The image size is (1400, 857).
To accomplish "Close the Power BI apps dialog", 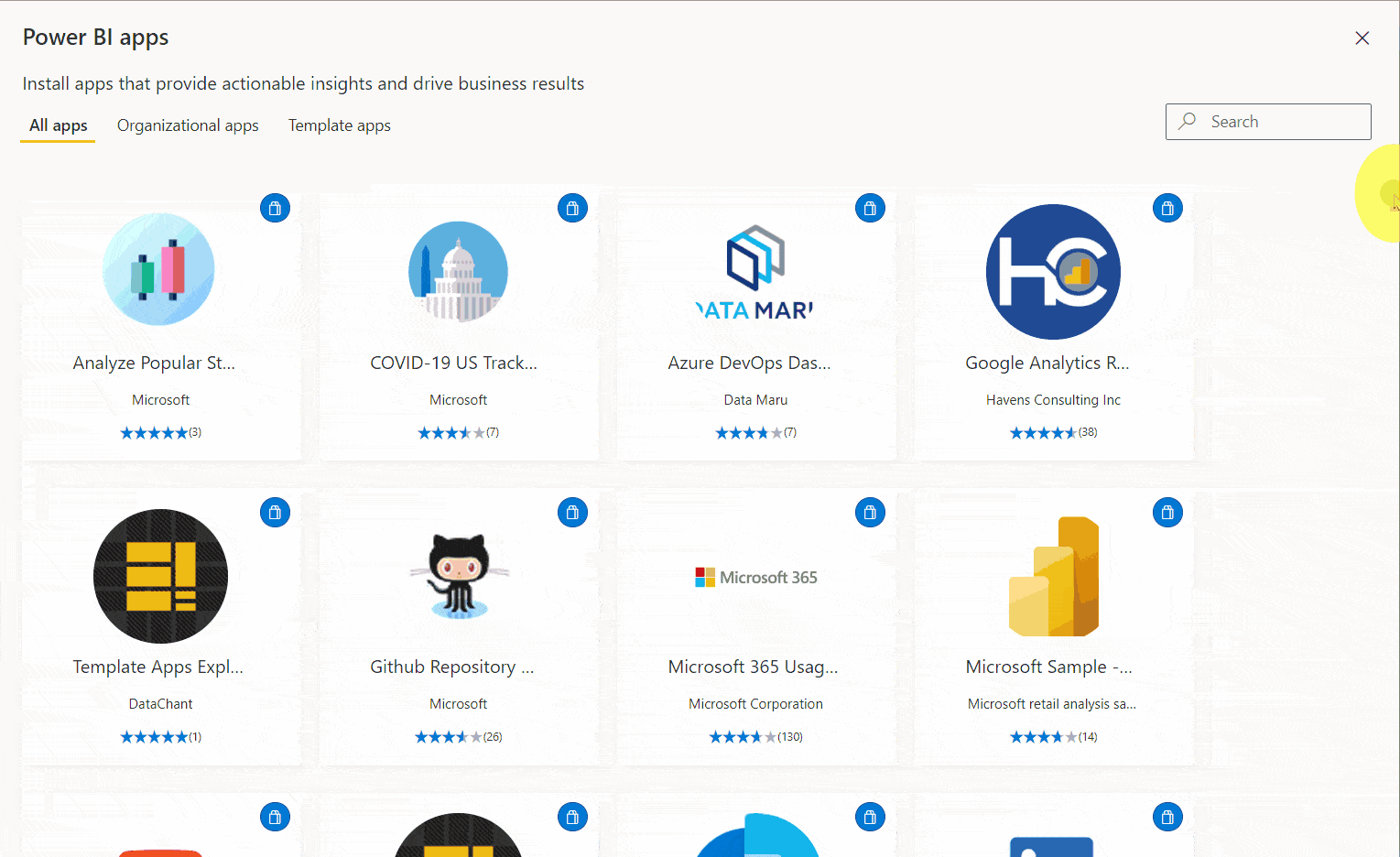I will point(1362,38).
